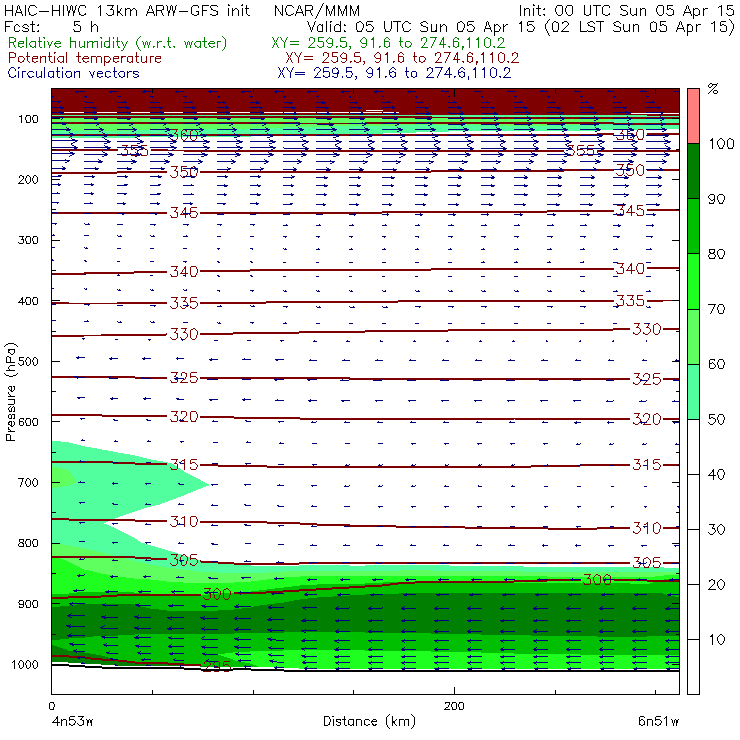Click the 500 hPa pressure tick label
The image size is (740, 740).
(28, 362)
